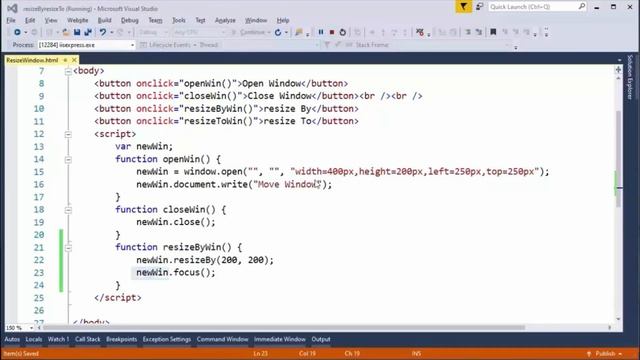Click the Publish button in status bar
This screenshot has height=360, width=640.
tap(605, 353)
